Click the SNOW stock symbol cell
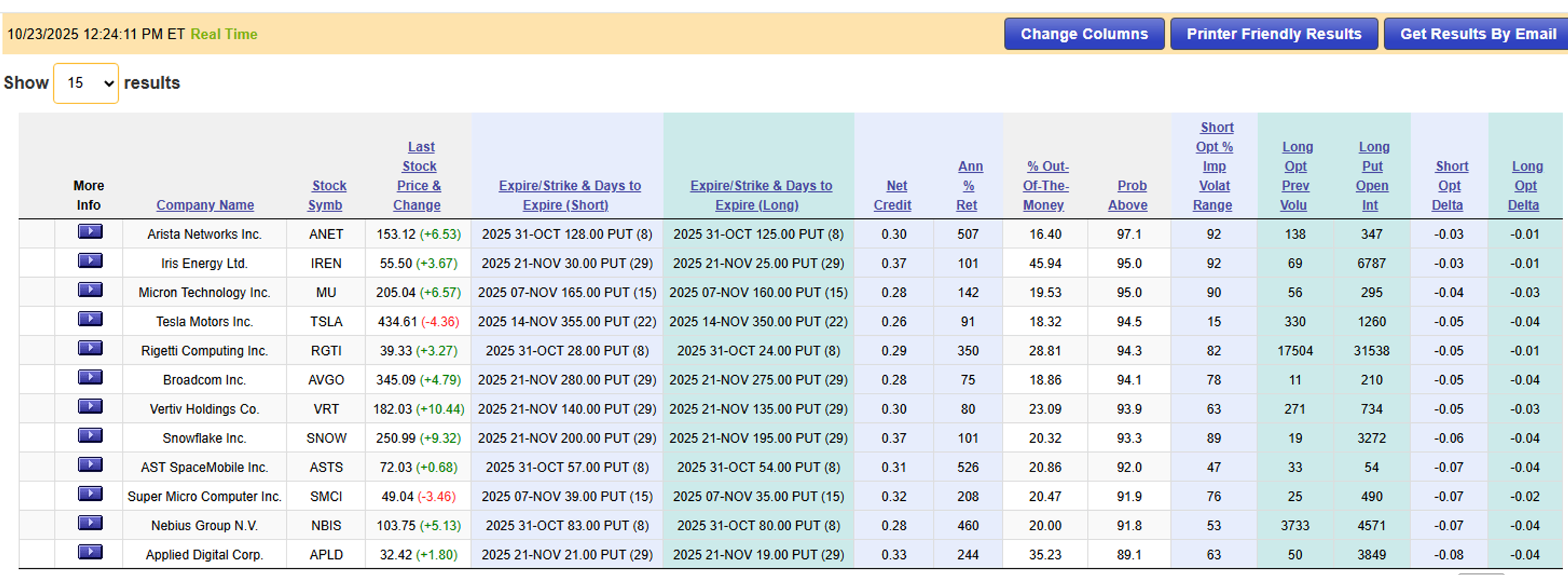Screen dimensions: 1568x575 [x=326, y=438]
